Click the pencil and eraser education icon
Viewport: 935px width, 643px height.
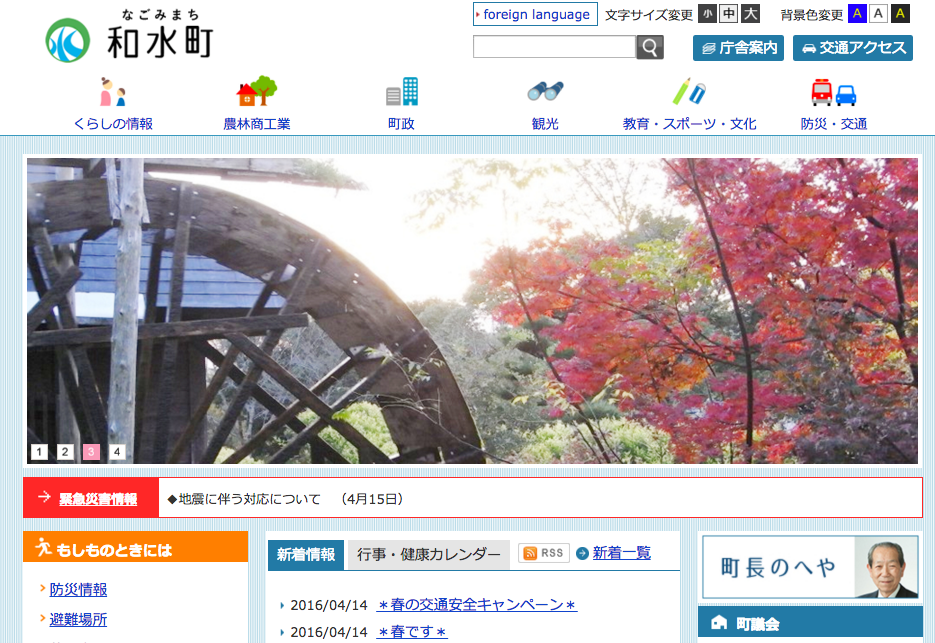(689, 91)
